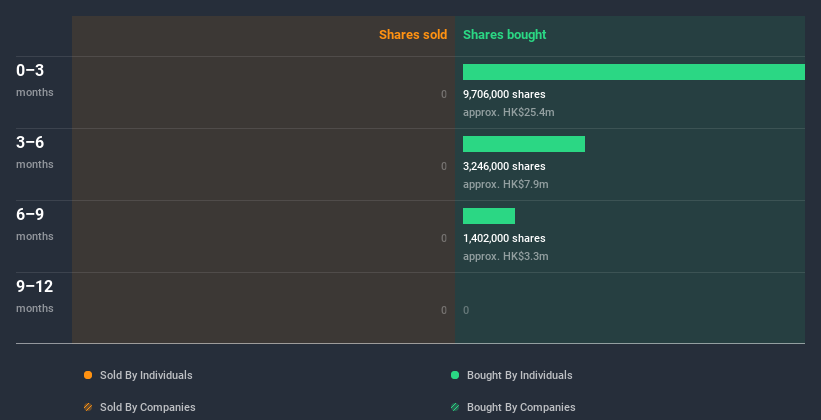Click the striped Bought By Companies legend icon

[455, 407]
